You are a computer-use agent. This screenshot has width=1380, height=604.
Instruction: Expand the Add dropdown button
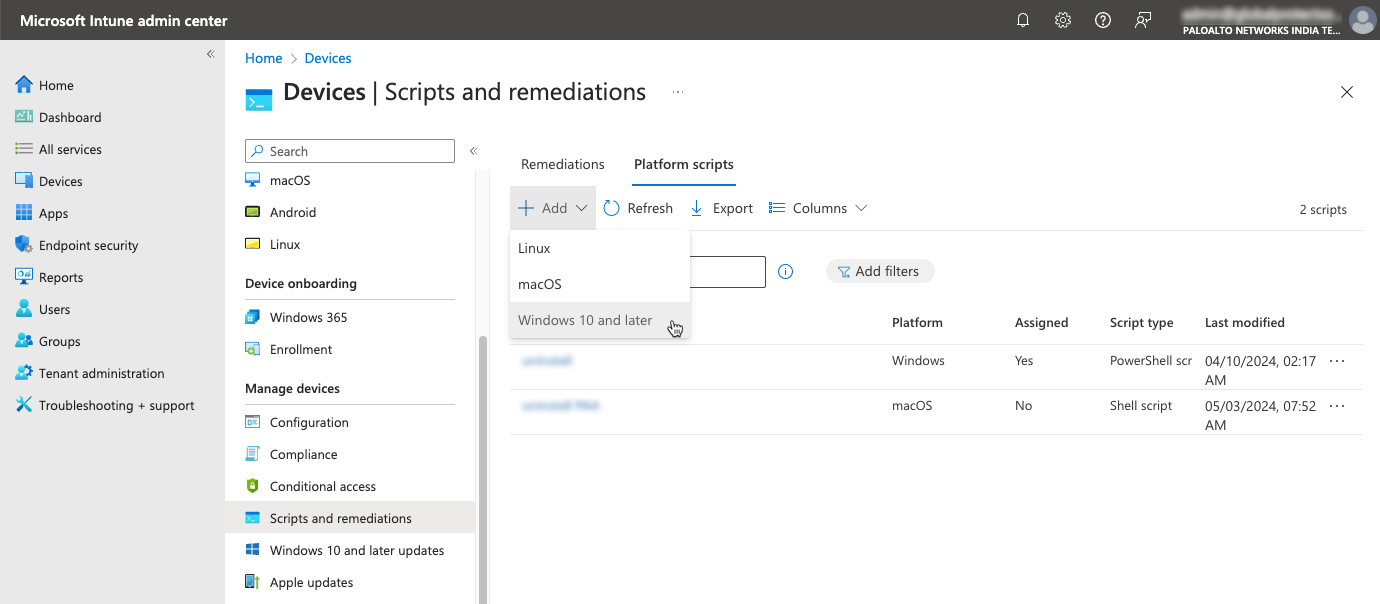point(553,208)
